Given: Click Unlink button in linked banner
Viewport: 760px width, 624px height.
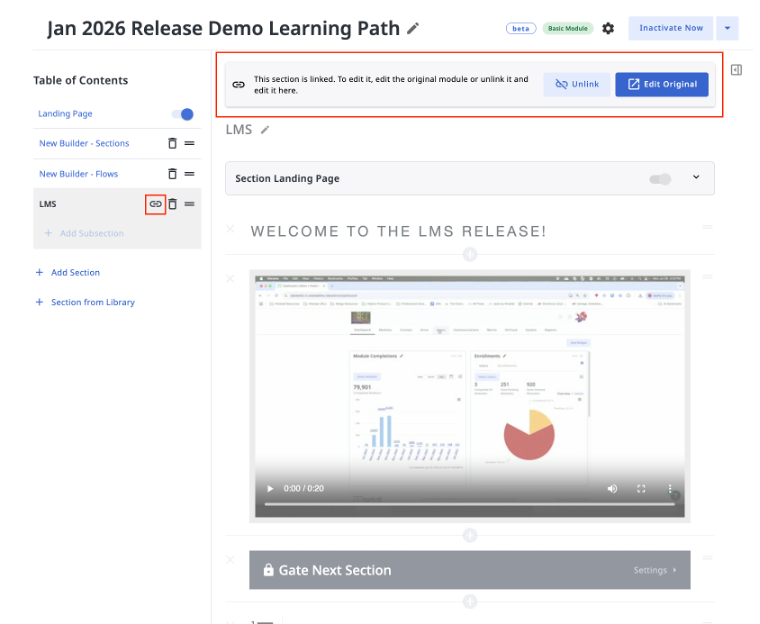Looking at the screenshot, I should [577, 84].
